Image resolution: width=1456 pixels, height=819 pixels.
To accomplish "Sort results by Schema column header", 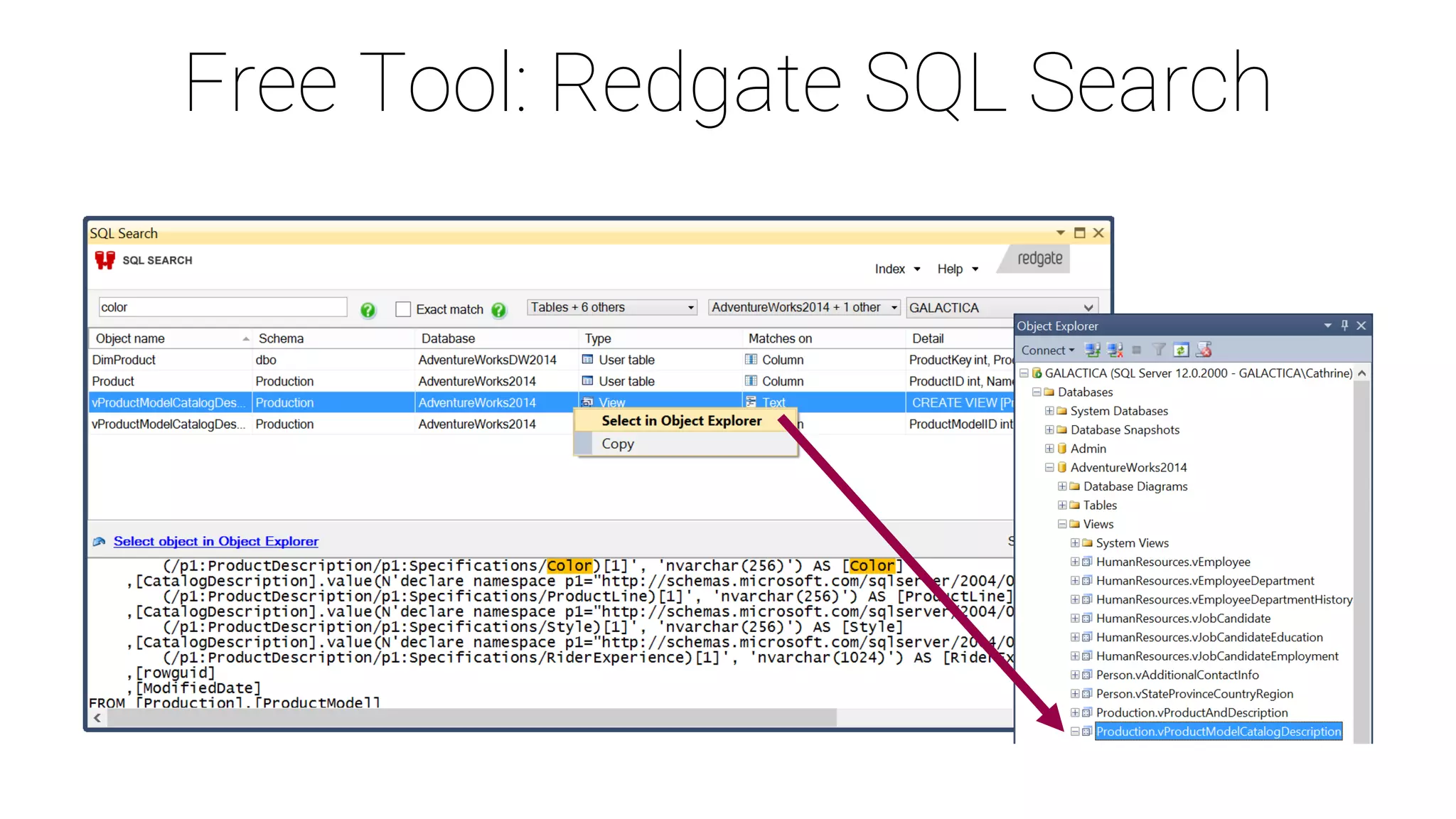I will coord(333,338).
